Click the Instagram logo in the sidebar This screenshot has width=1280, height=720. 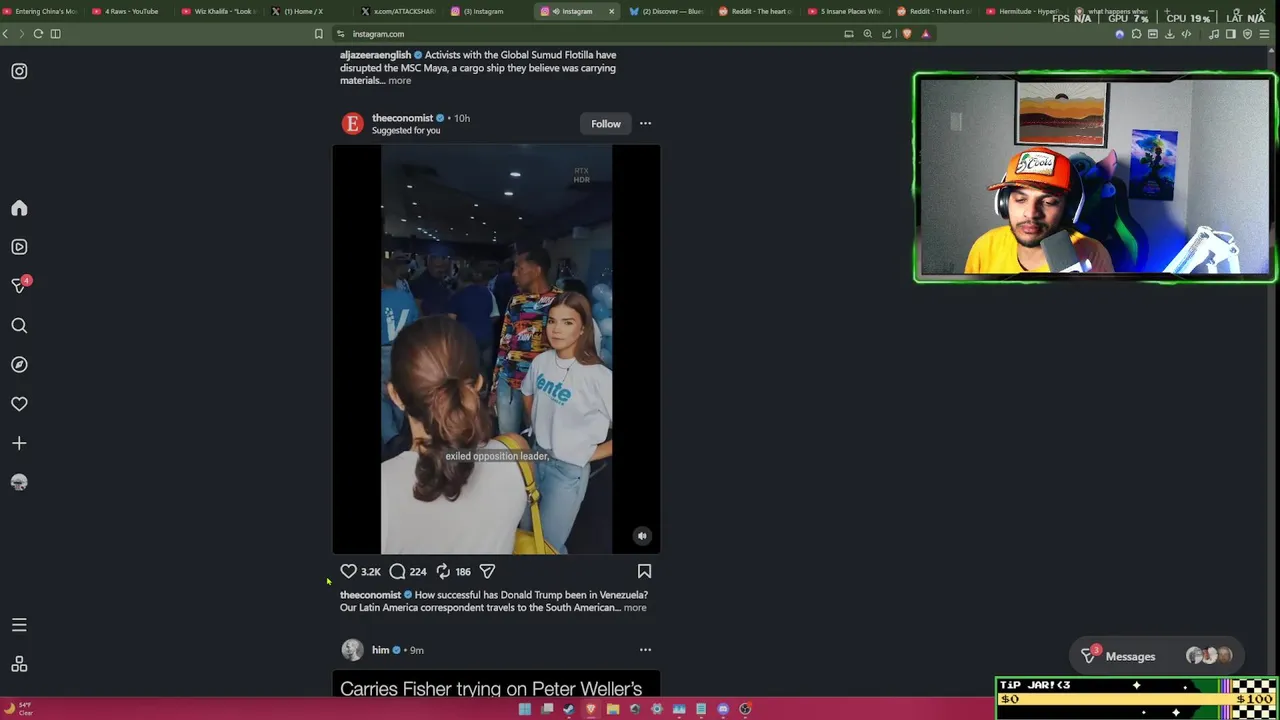[x=19, y=71]
